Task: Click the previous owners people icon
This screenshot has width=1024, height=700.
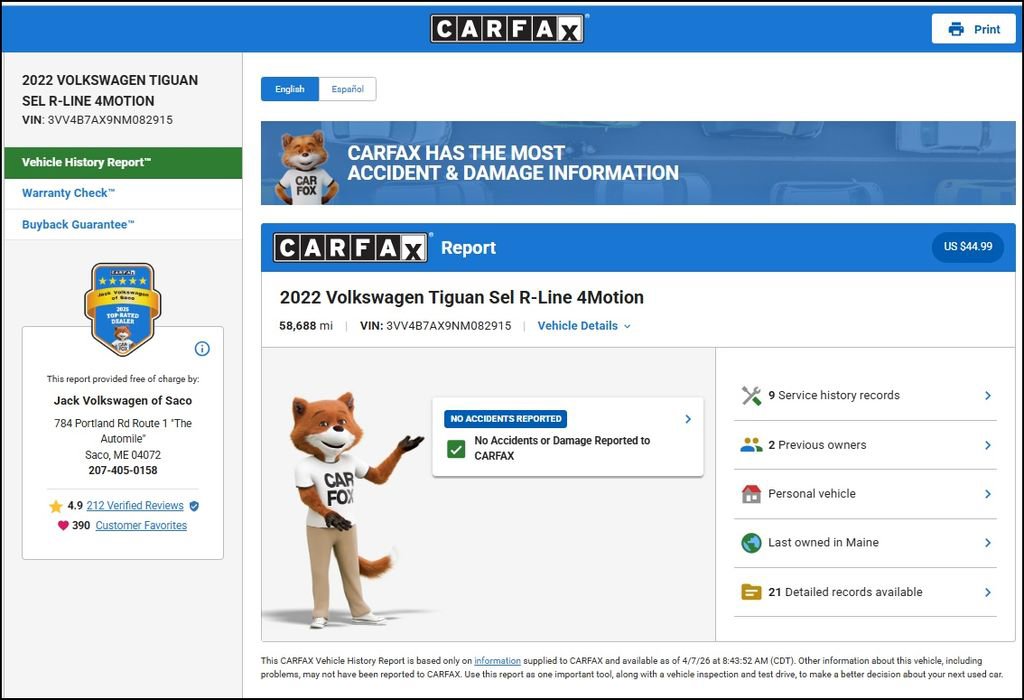Action: tap(751, 445)
